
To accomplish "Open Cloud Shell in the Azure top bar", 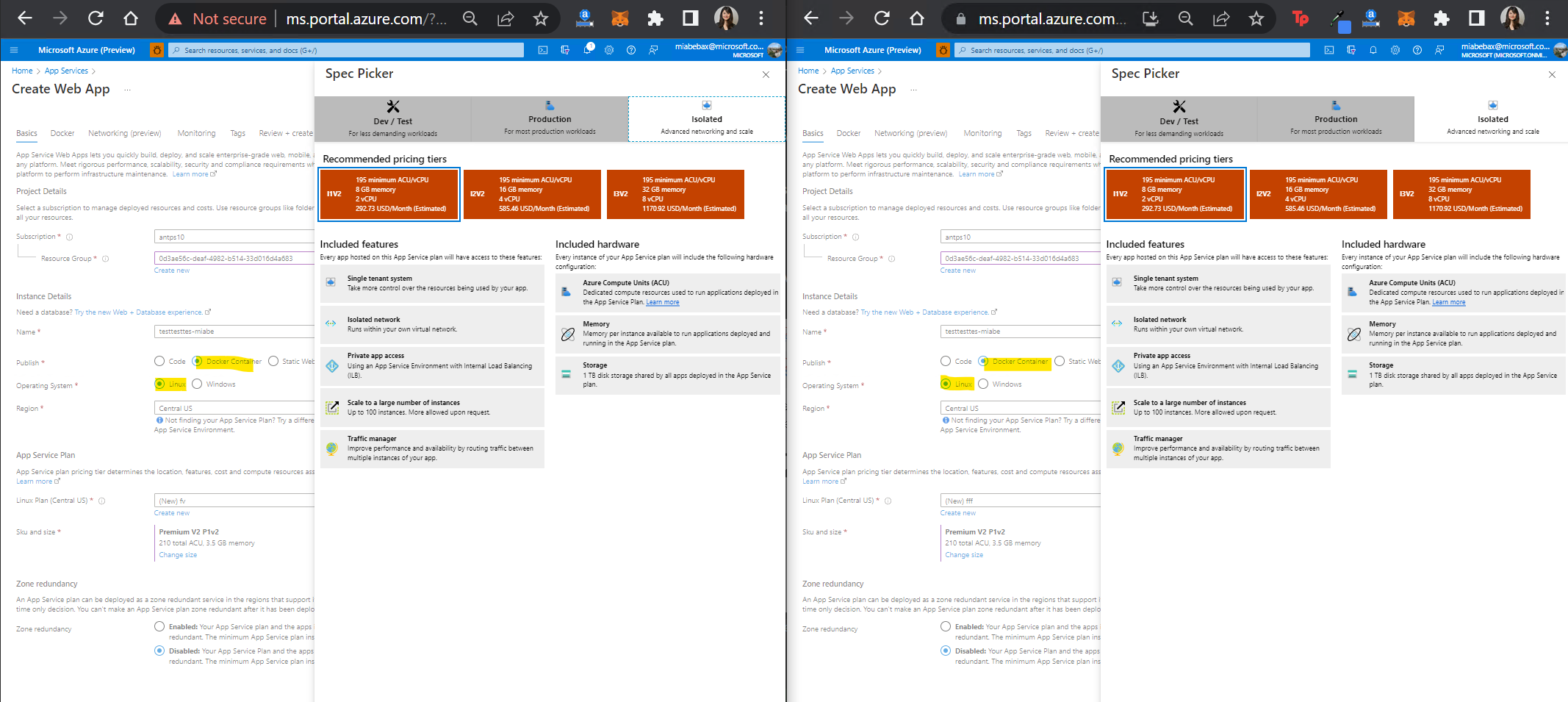I will (543, 50).
